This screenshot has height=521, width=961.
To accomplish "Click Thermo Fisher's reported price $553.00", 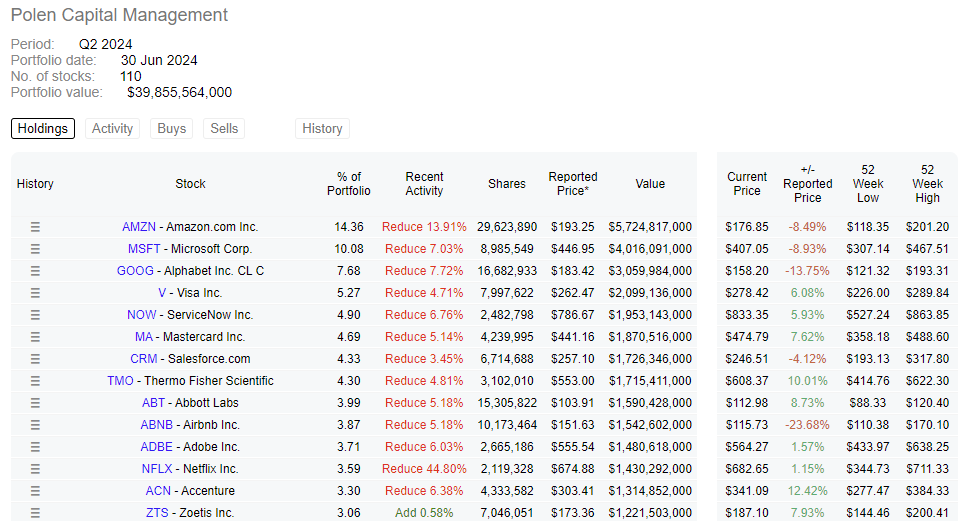I will [x=572, y=381].
